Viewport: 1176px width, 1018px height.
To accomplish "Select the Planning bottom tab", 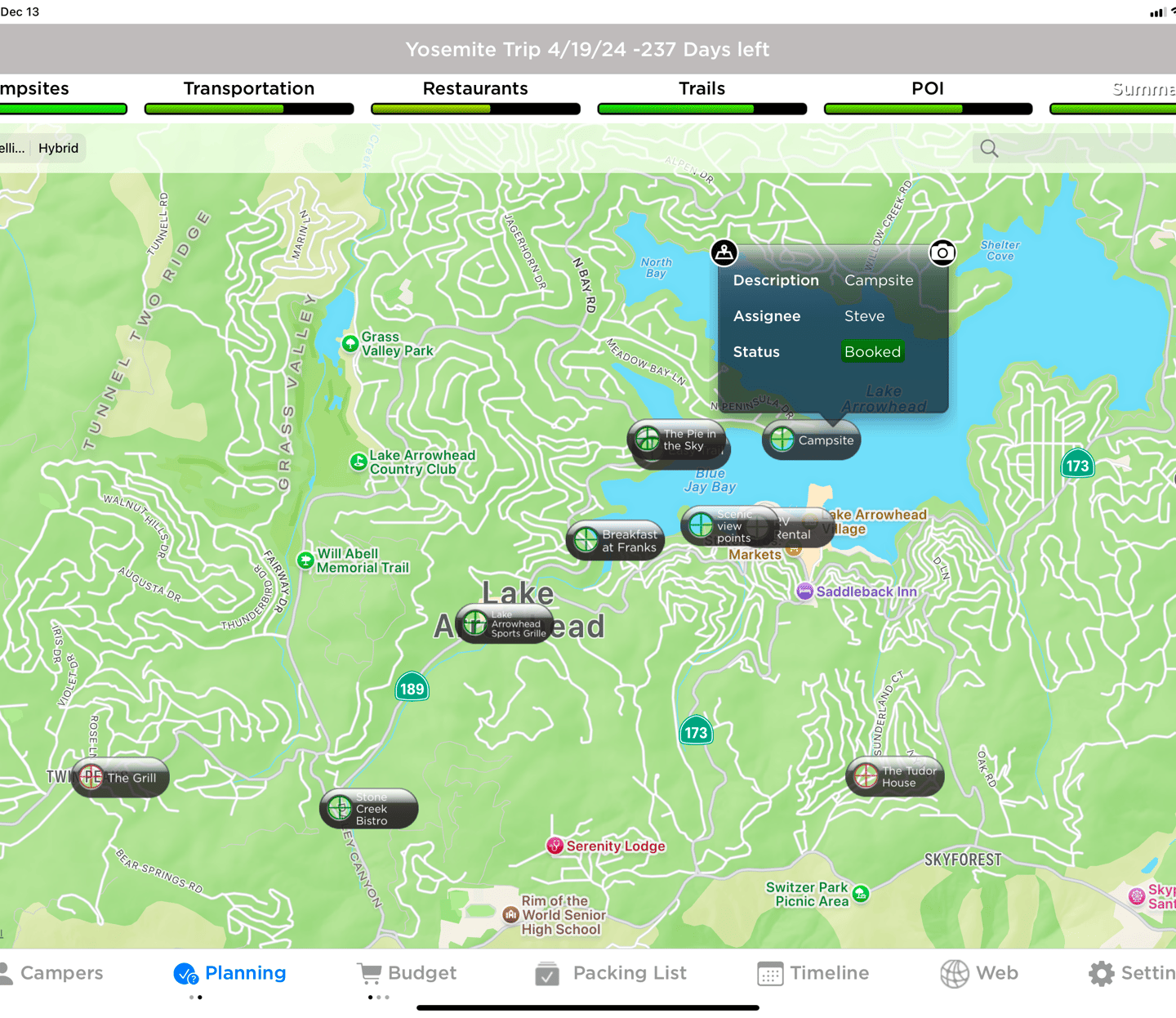I will coord(229,973).
